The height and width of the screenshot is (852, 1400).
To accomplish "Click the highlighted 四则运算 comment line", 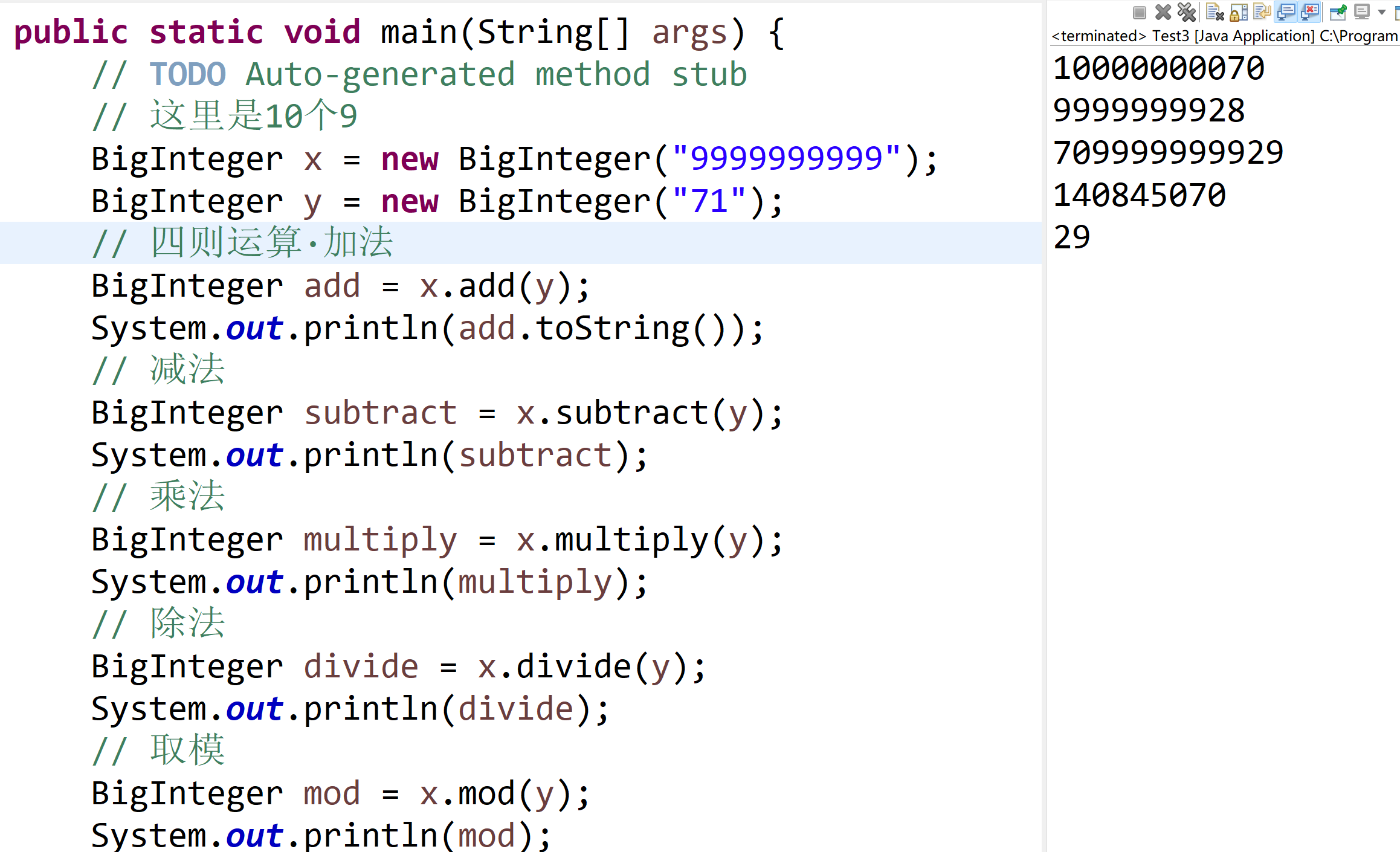I will click(x=242, y=243).
